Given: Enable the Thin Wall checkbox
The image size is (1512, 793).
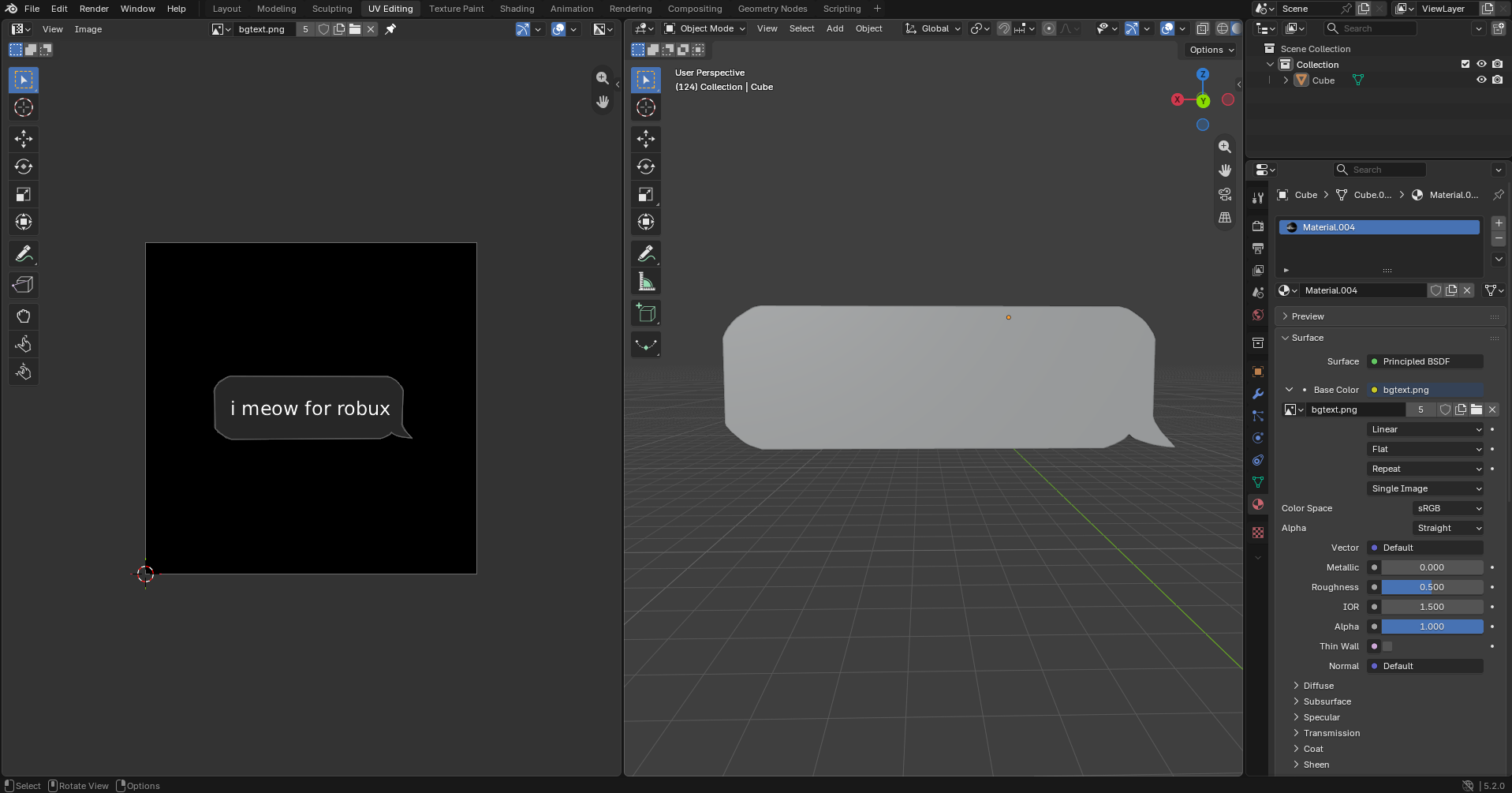Looking at the screenshot, I should [x=1387, y=646].
